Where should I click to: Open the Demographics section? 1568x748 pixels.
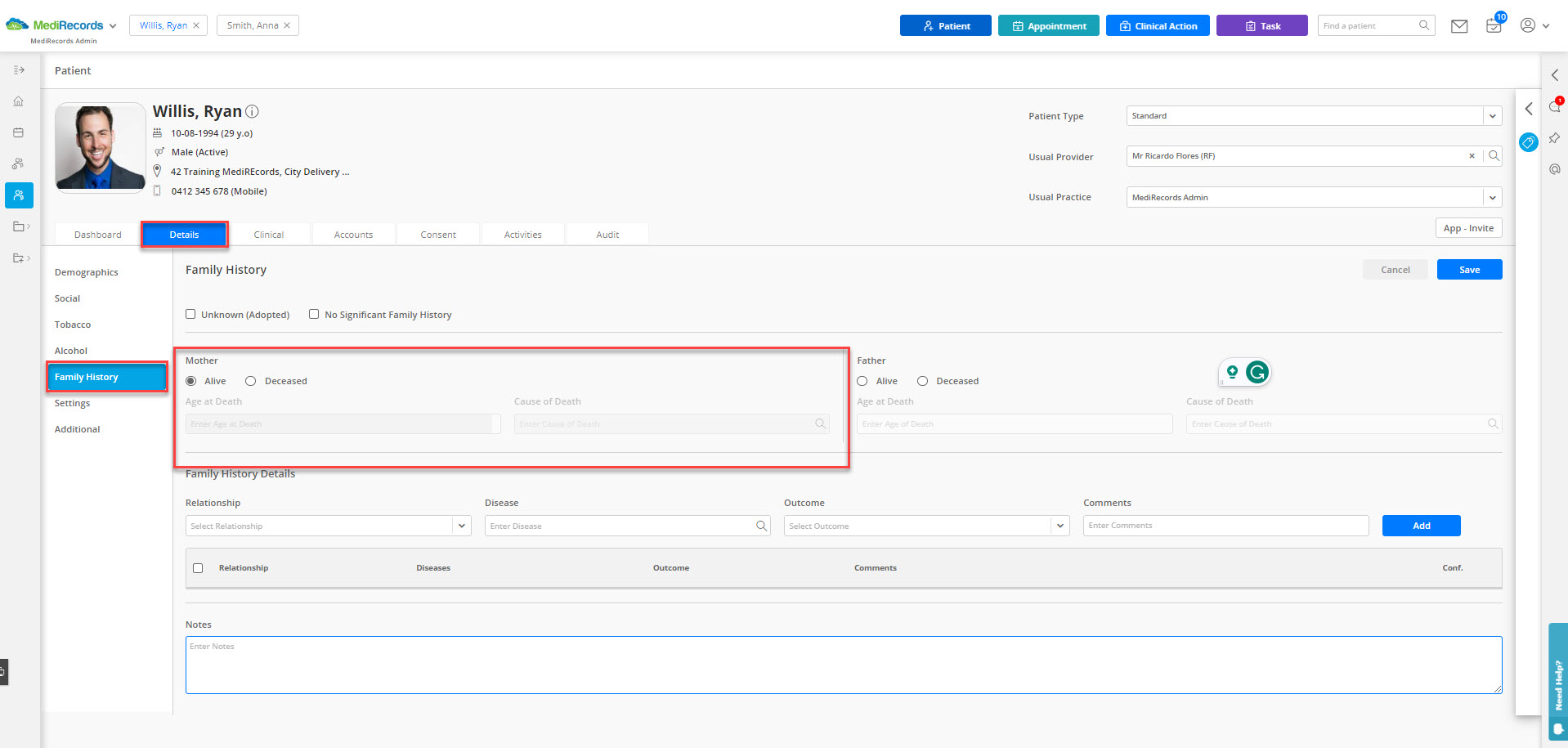point(87,272)
